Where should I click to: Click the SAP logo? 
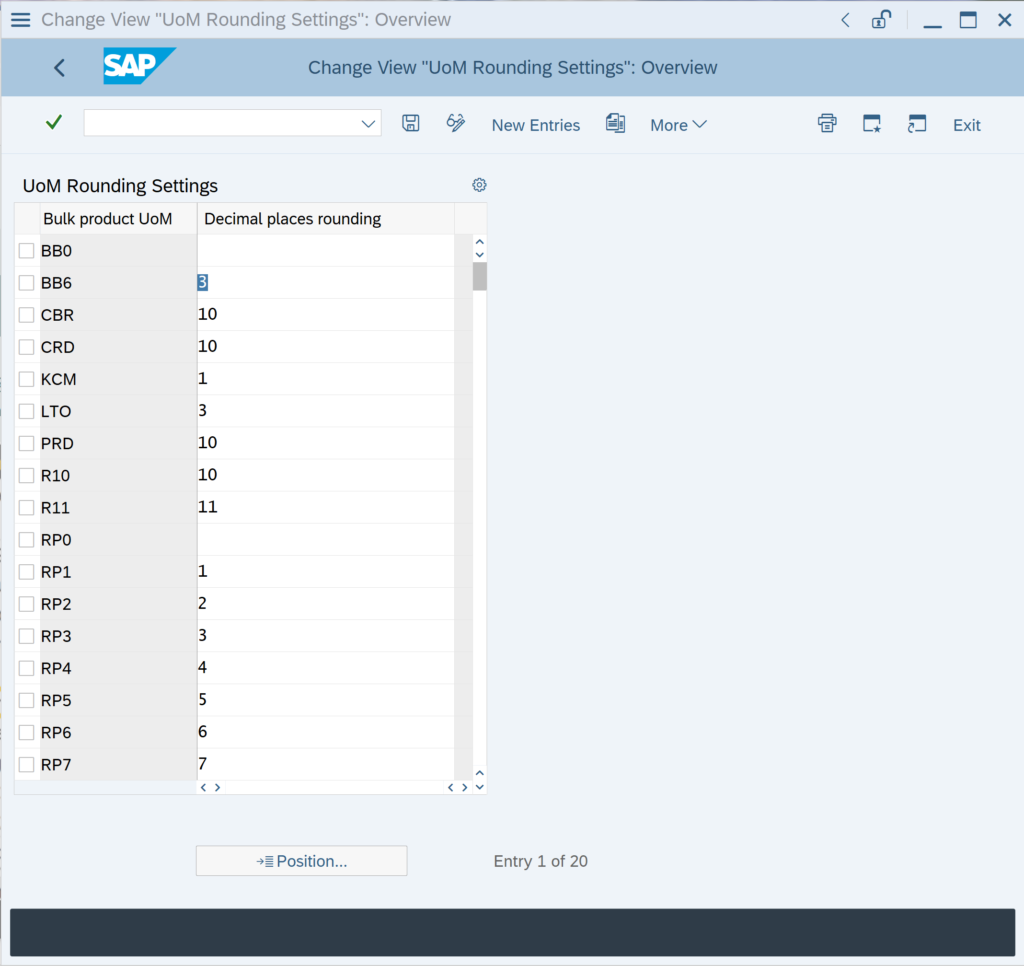pos(139,66)
